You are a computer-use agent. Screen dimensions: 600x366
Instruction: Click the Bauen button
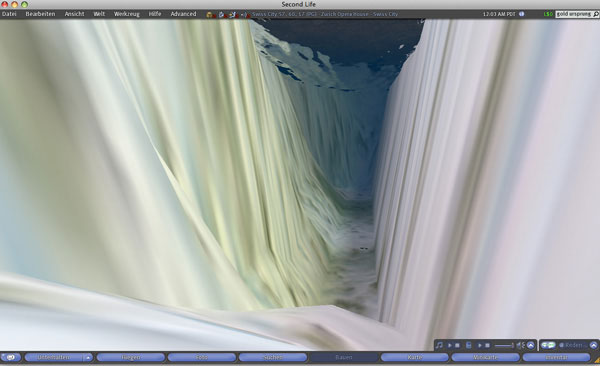344,357
